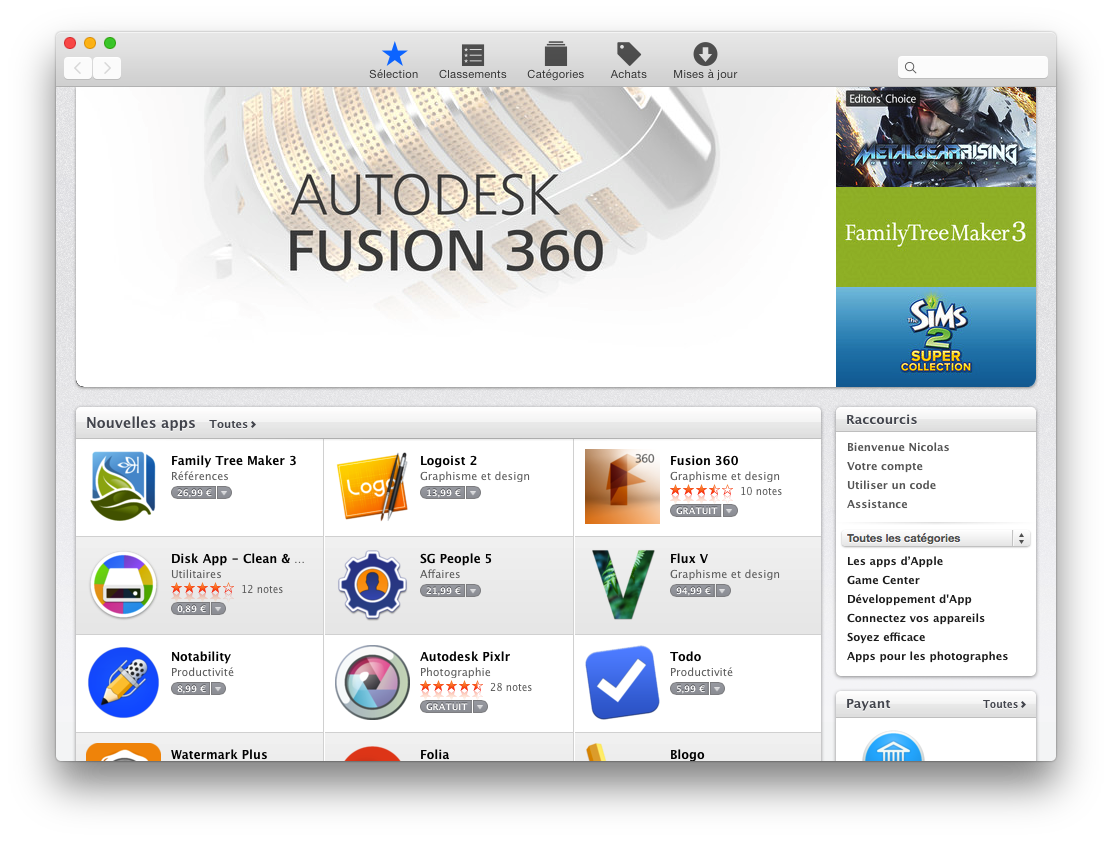
Task: Open the Watermark Plus app icon
Action: click(123, 752)
